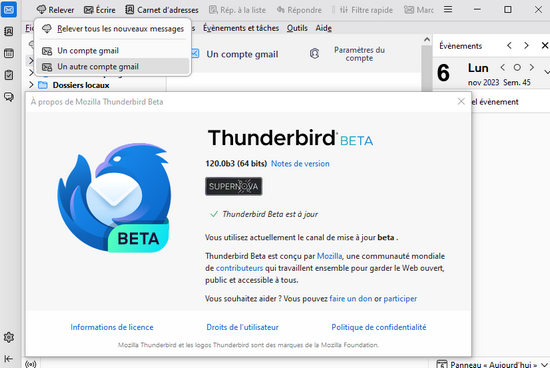Open the hamburger application menu
Viewport: 550px width, 368px height.
pos(448,9)
